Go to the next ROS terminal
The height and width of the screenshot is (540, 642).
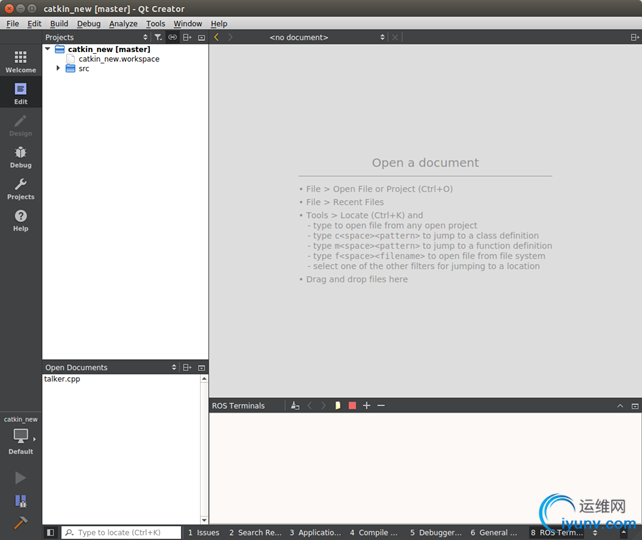[323, 405]
